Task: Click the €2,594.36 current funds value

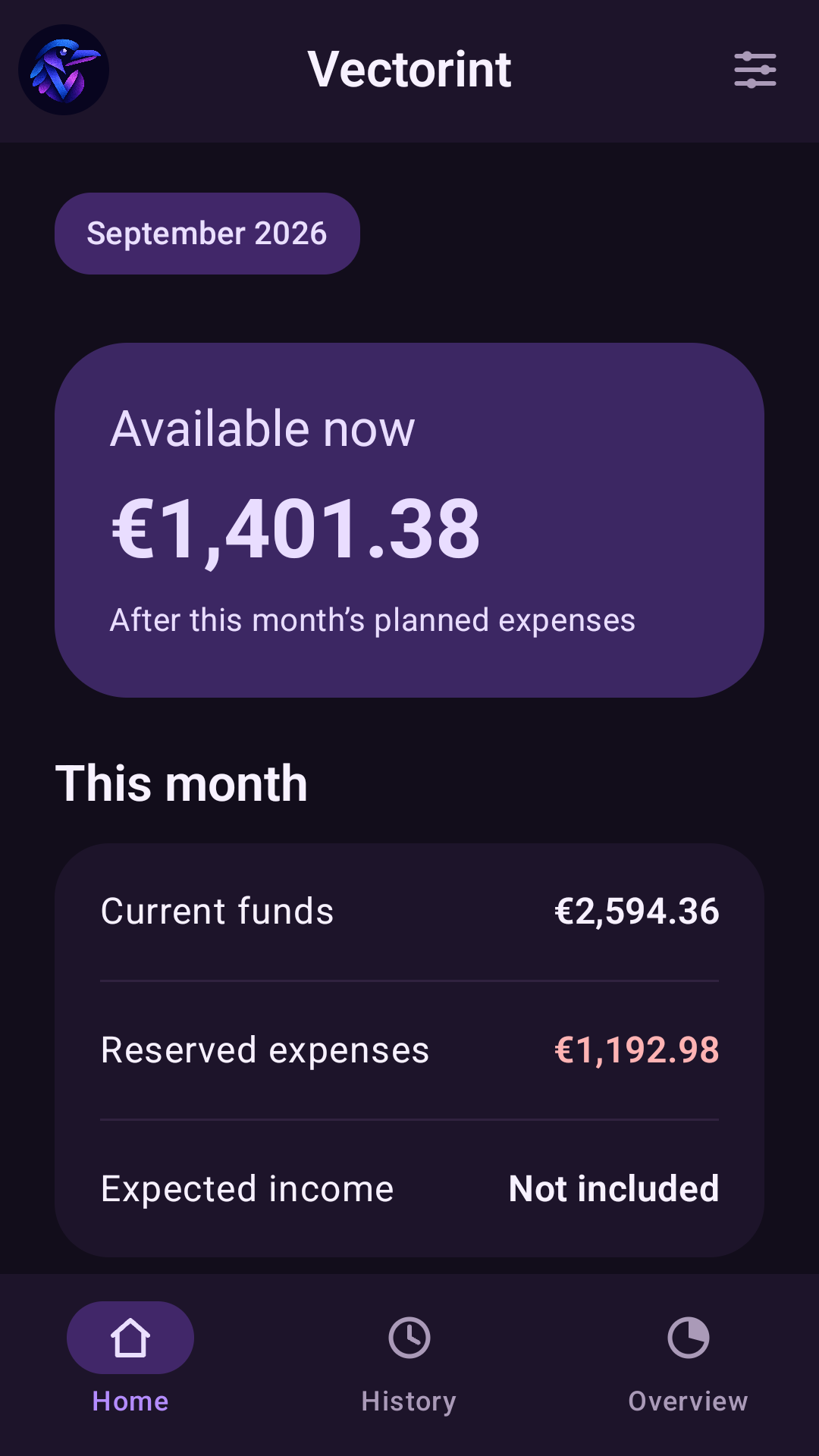Action: tap(637, 912)
